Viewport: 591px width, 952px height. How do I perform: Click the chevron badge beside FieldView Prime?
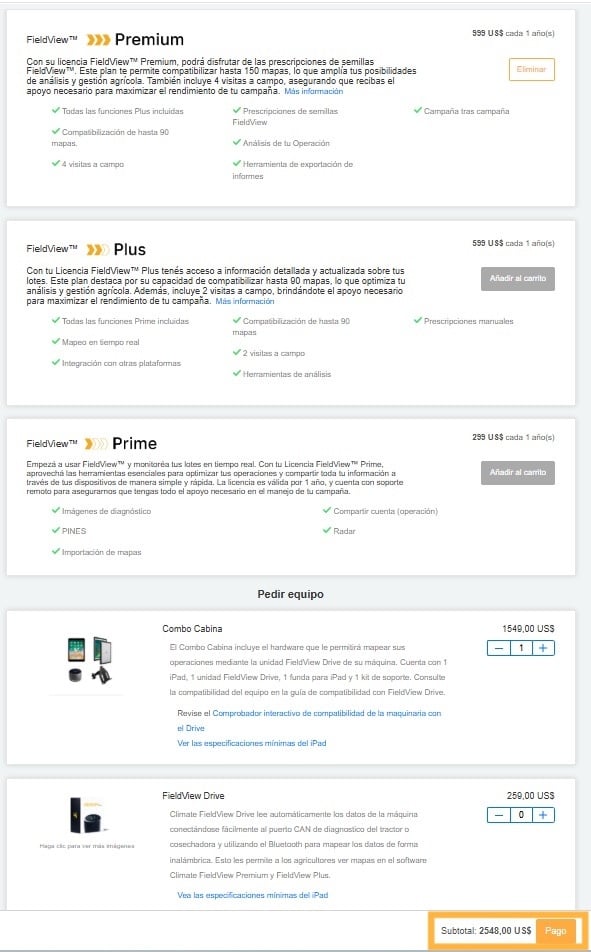coord(94,443)
